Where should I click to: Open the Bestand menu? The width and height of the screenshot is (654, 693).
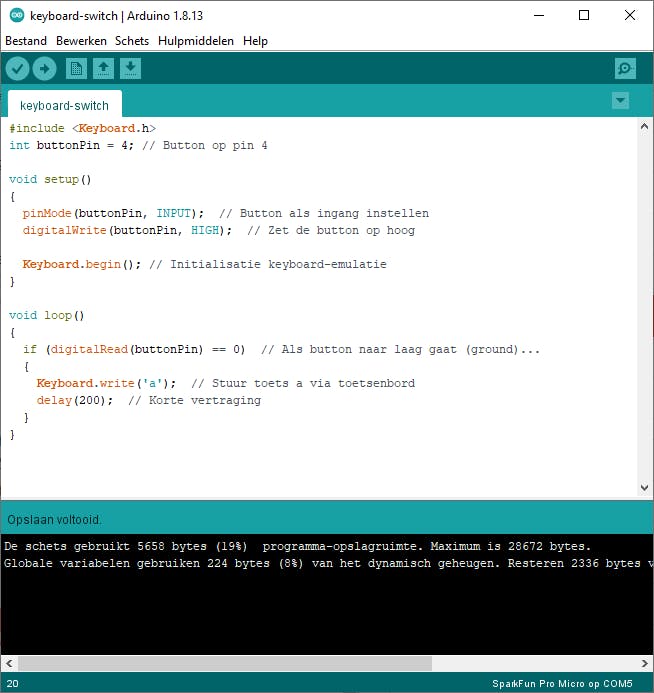point(26,41)
